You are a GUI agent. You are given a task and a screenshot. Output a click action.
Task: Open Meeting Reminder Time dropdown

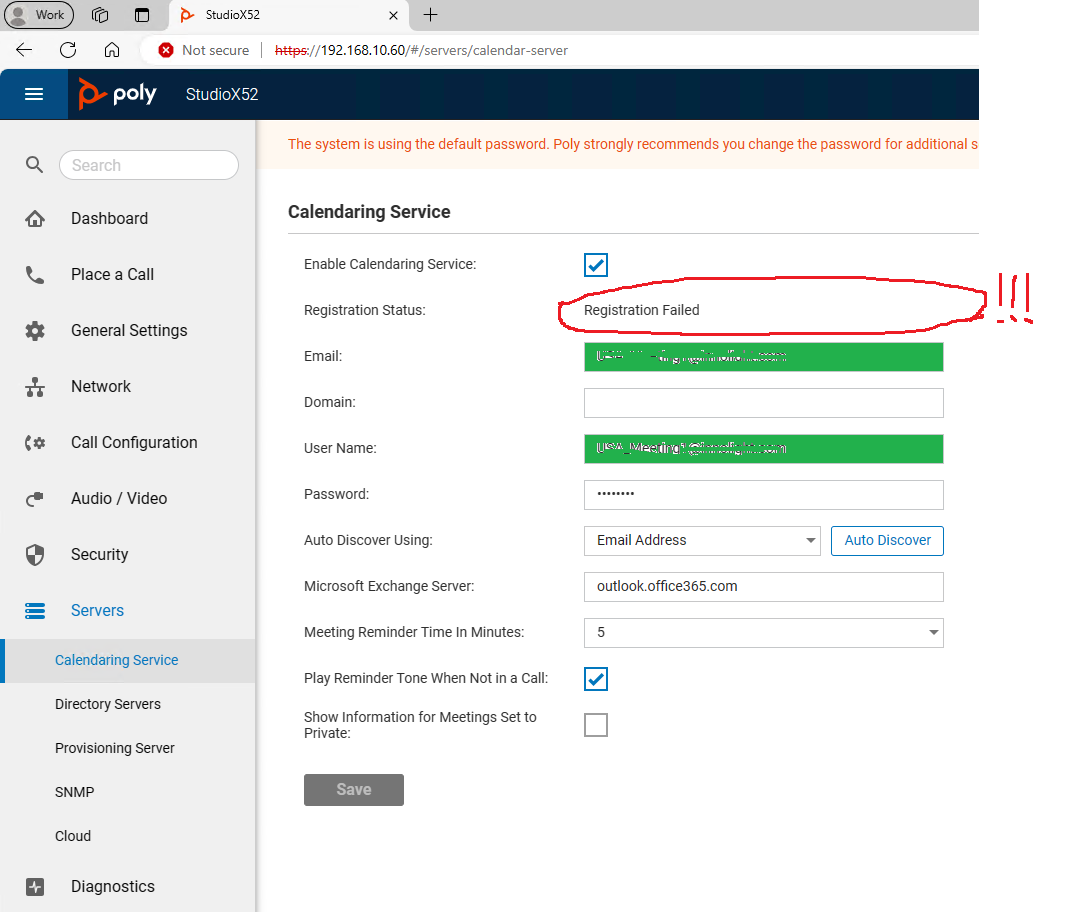(x=764, y=632)
